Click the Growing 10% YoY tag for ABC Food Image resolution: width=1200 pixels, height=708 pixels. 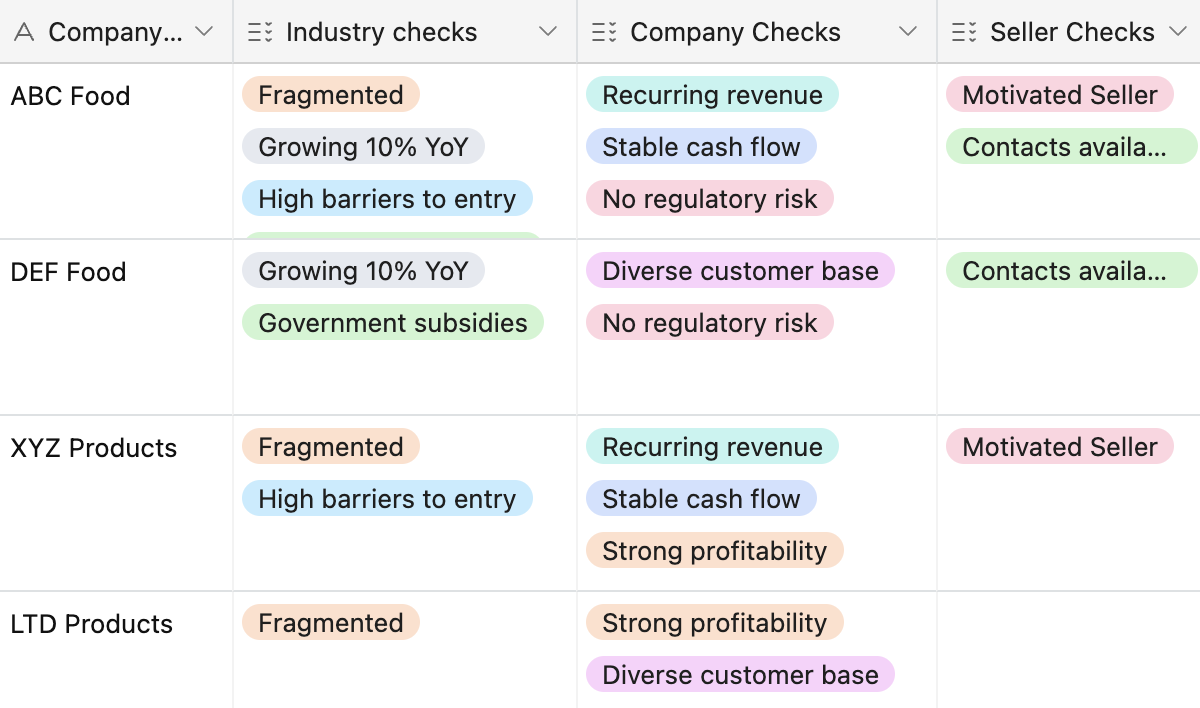pos(363,147)
